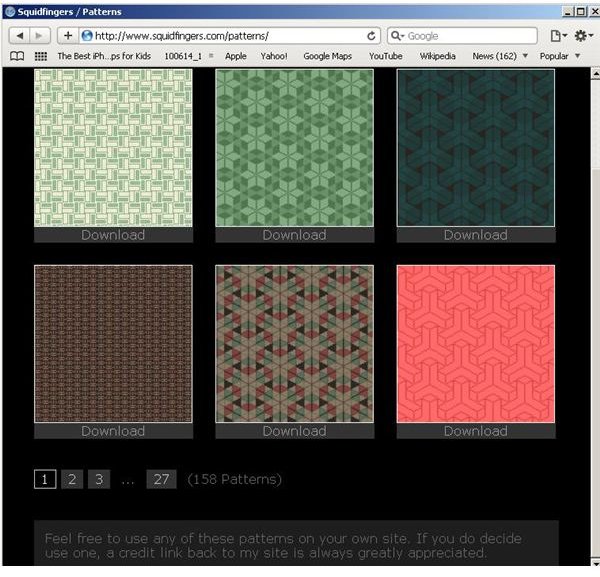The width and height of the screenshot is (600, 577).
Task: Open the Google Maps bookmark
Action: click(328, 56)
